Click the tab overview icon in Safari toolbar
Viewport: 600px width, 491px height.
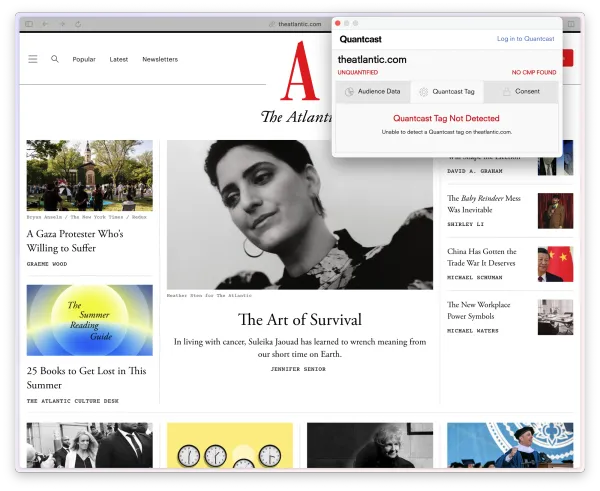(x=571, y=24)
